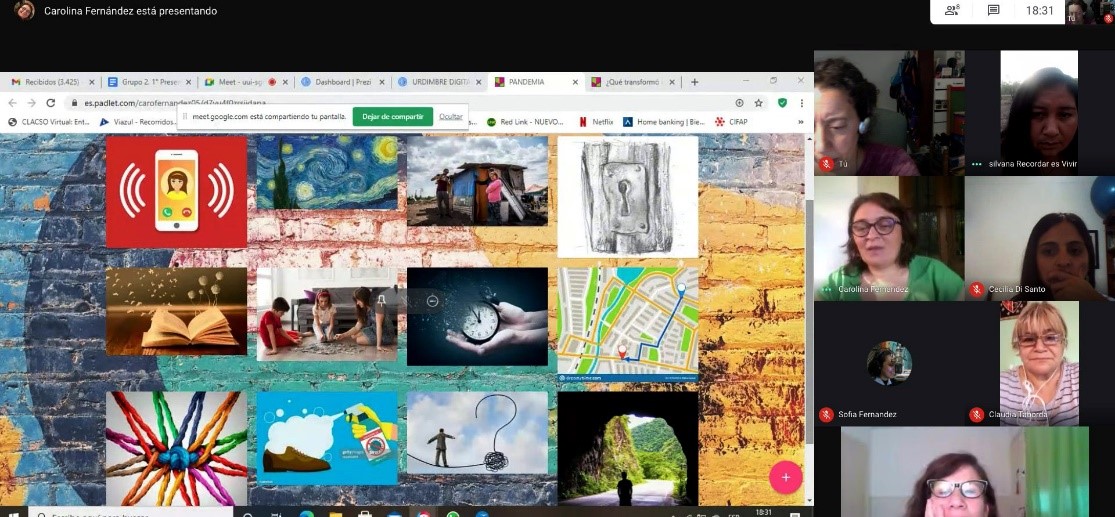Bookmark this page with the star icon
This screenshot has width=1115, height=517.
[x=759, y=102]
